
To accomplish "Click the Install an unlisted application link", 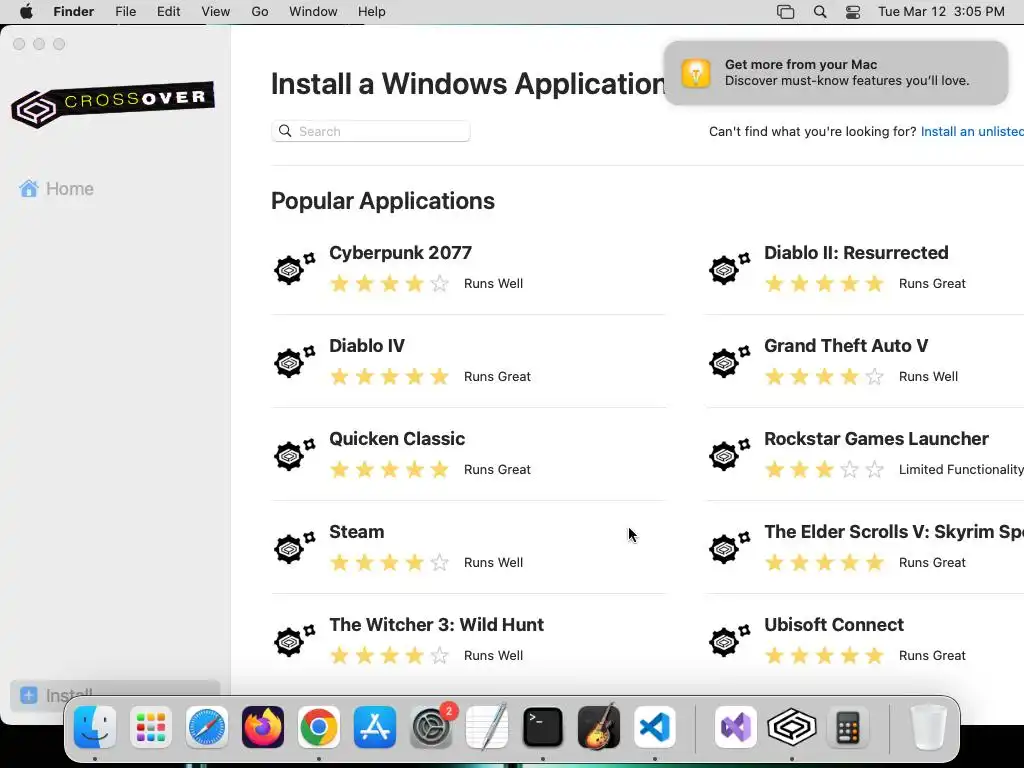I will pyautogui.click(x=972, y=131).
